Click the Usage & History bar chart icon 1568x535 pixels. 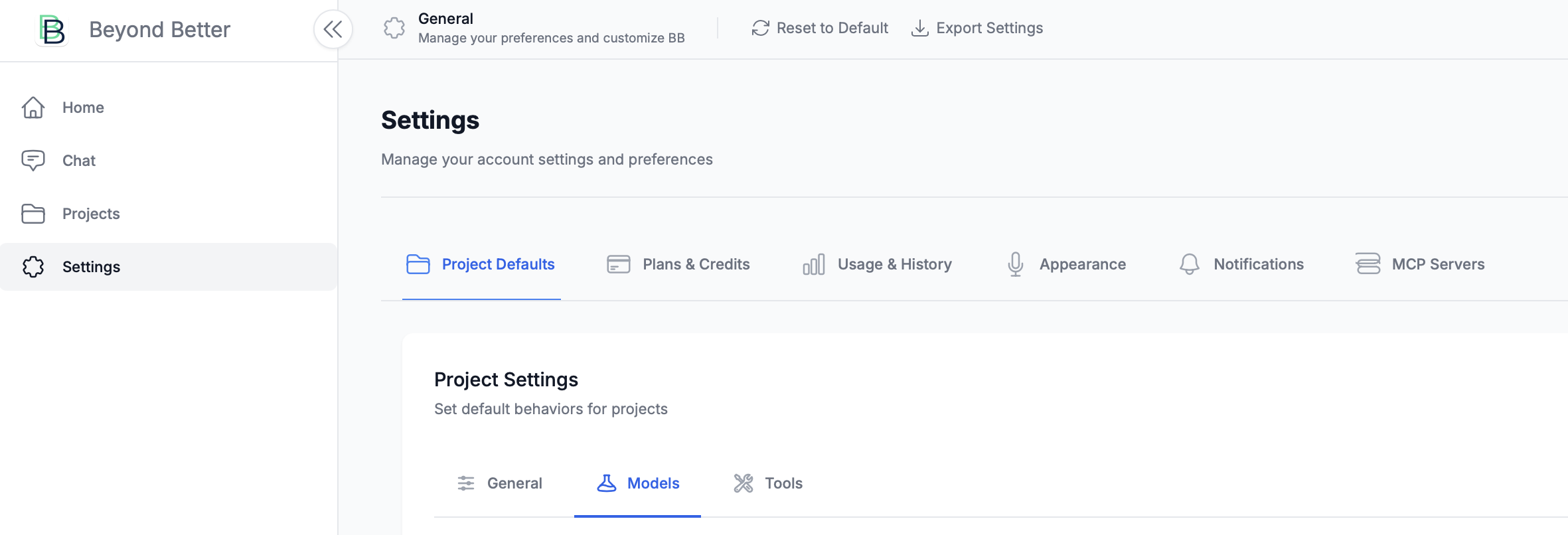[x=813, y=264]
